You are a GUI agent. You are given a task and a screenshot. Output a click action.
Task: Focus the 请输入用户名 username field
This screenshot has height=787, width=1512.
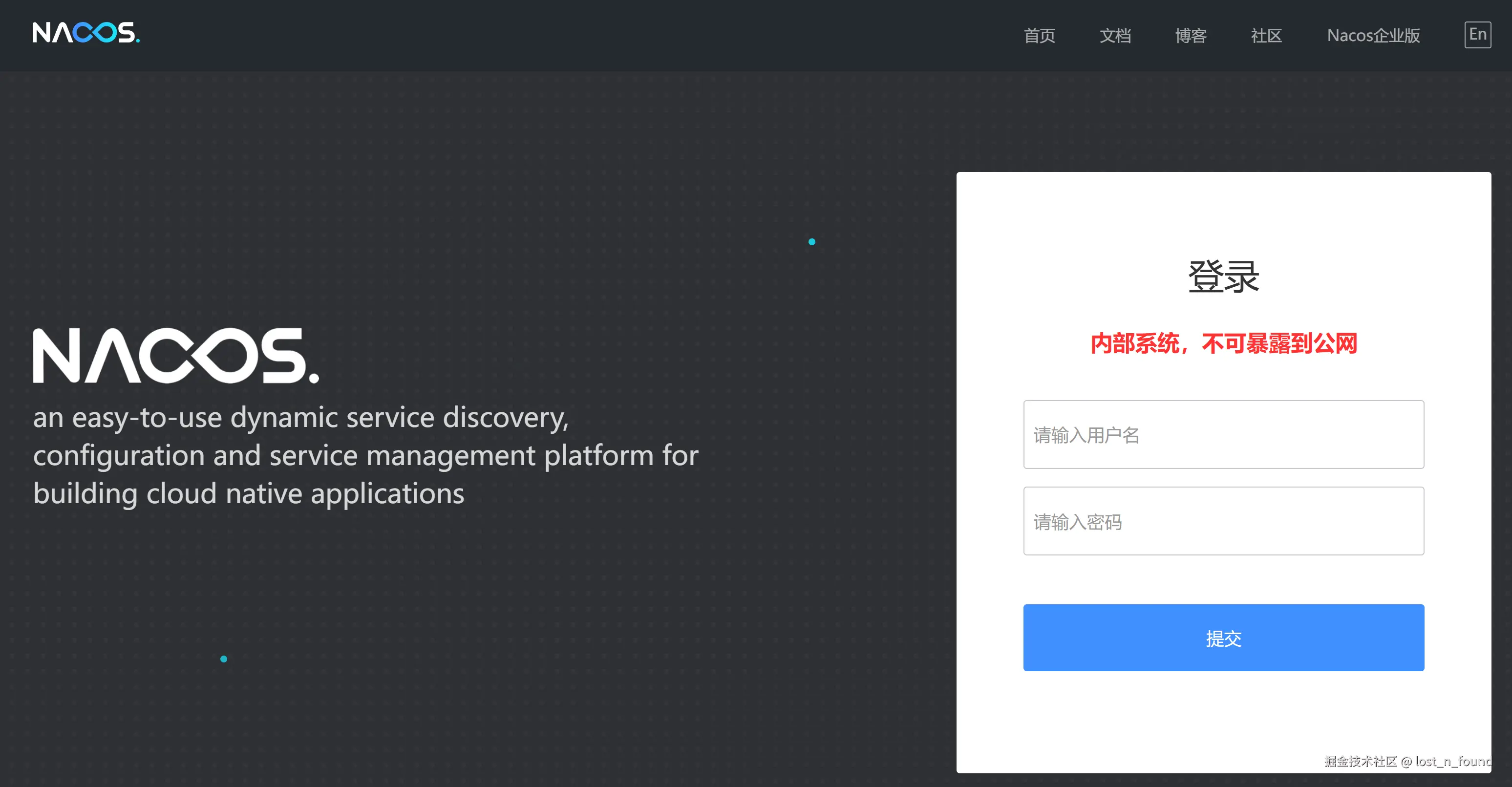(1223, 434)
